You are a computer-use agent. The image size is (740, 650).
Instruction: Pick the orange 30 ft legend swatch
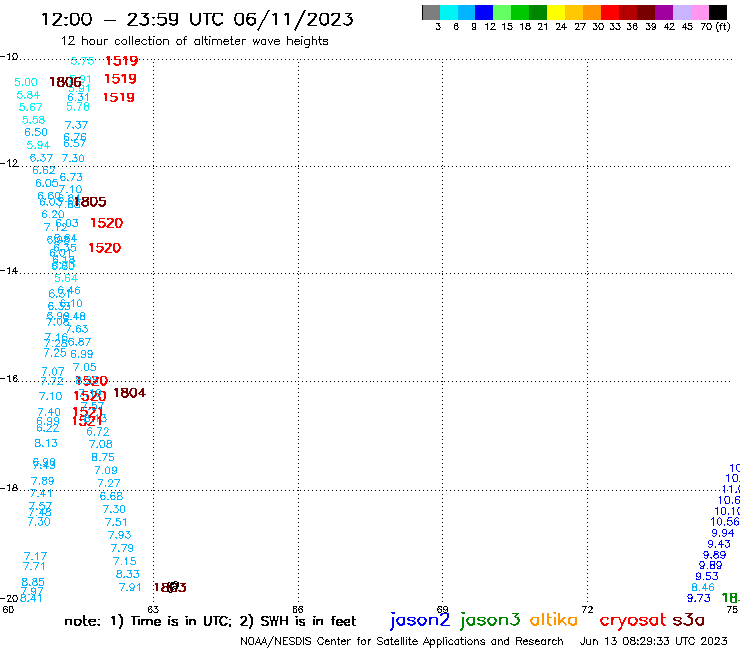592,12
